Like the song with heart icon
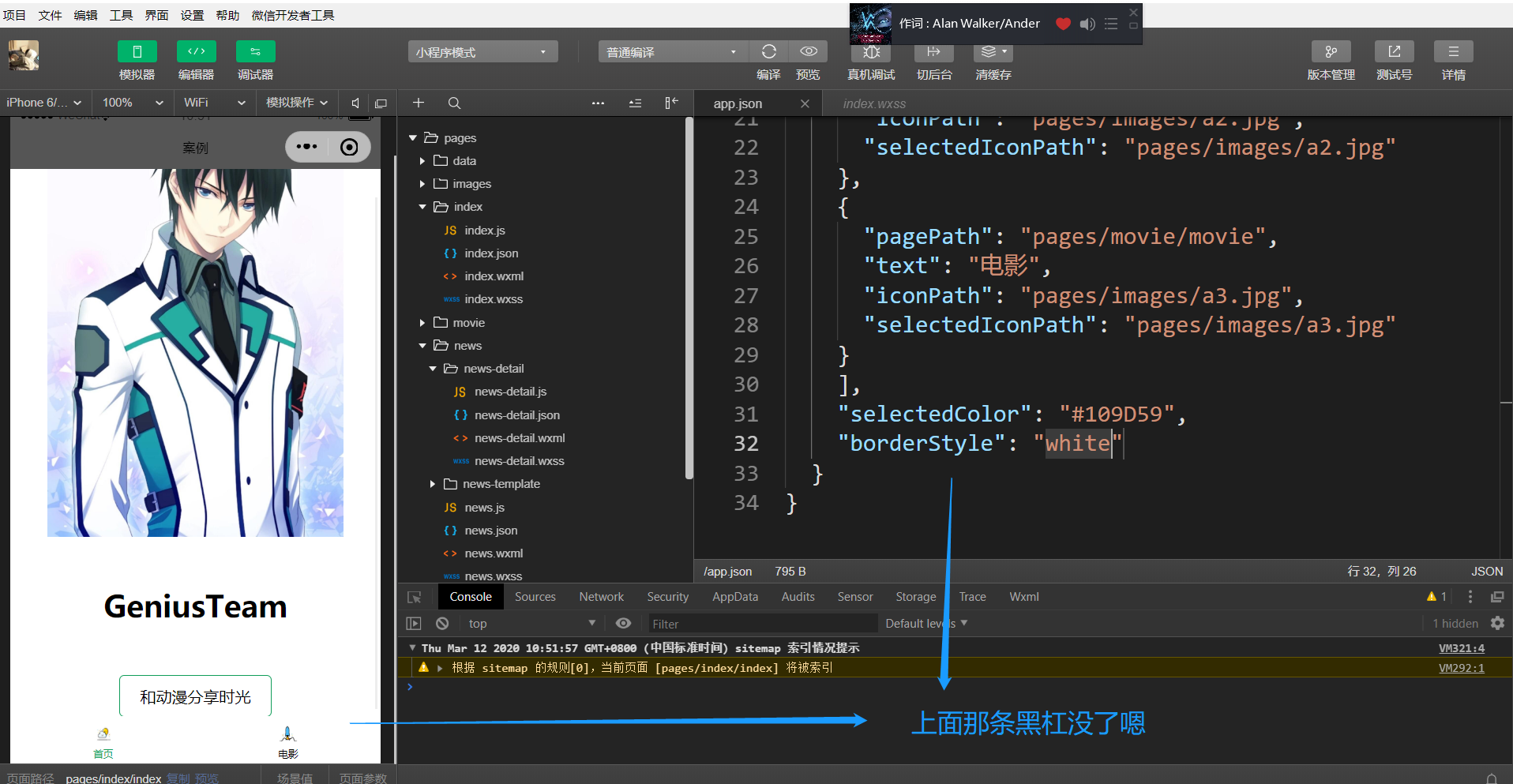This screenshot has height=784, width=1513. click(x=1063, y=24)
